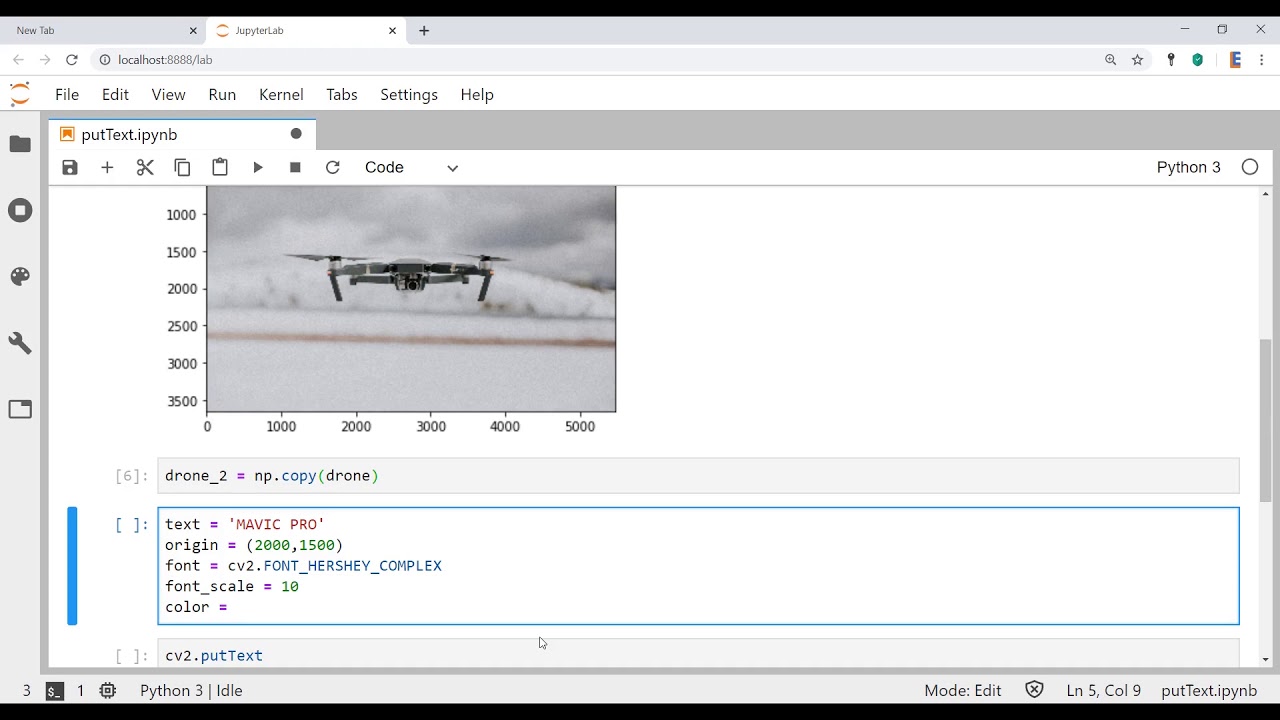Click the Python 3 kernel name button
The width and height of the screenshot is (1280, 720).
tap(1188, 167)
